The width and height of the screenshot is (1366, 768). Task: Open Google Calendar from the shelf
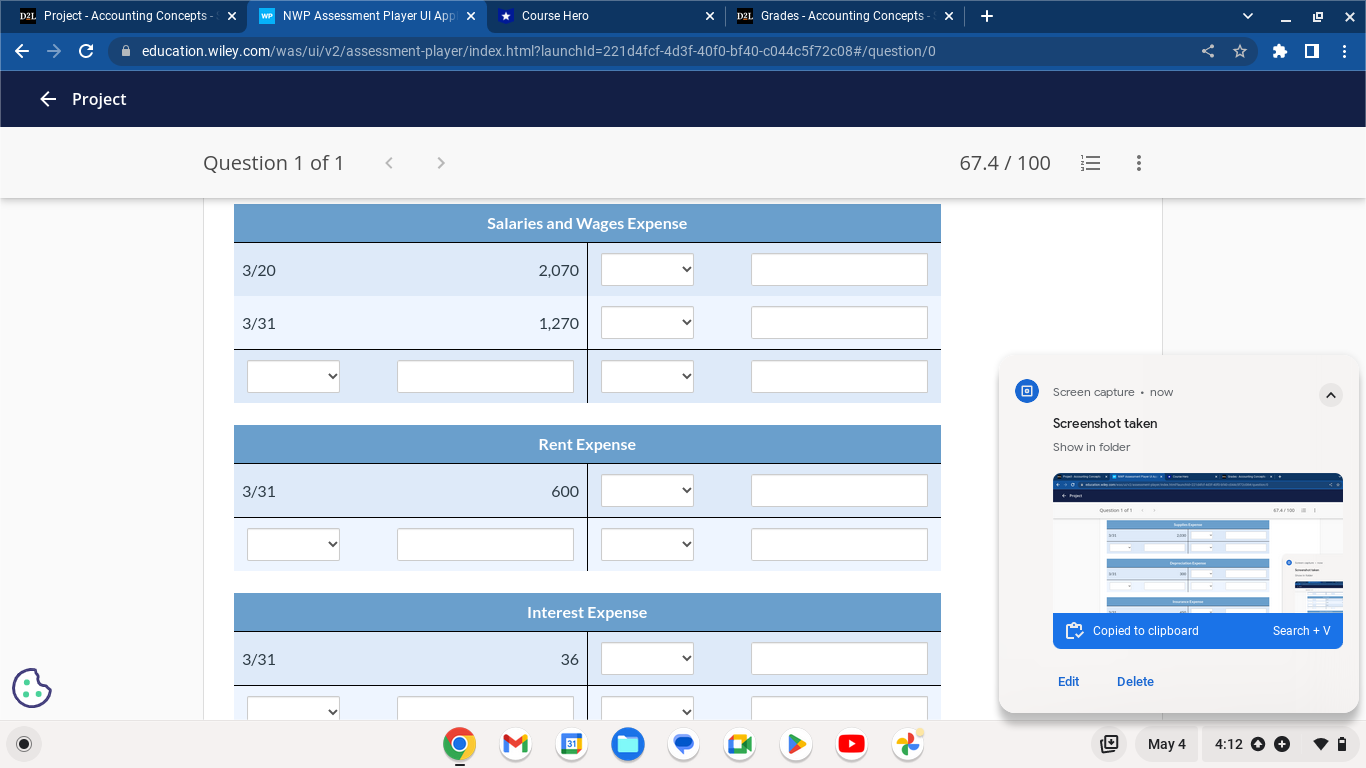[x=571, y=744]
